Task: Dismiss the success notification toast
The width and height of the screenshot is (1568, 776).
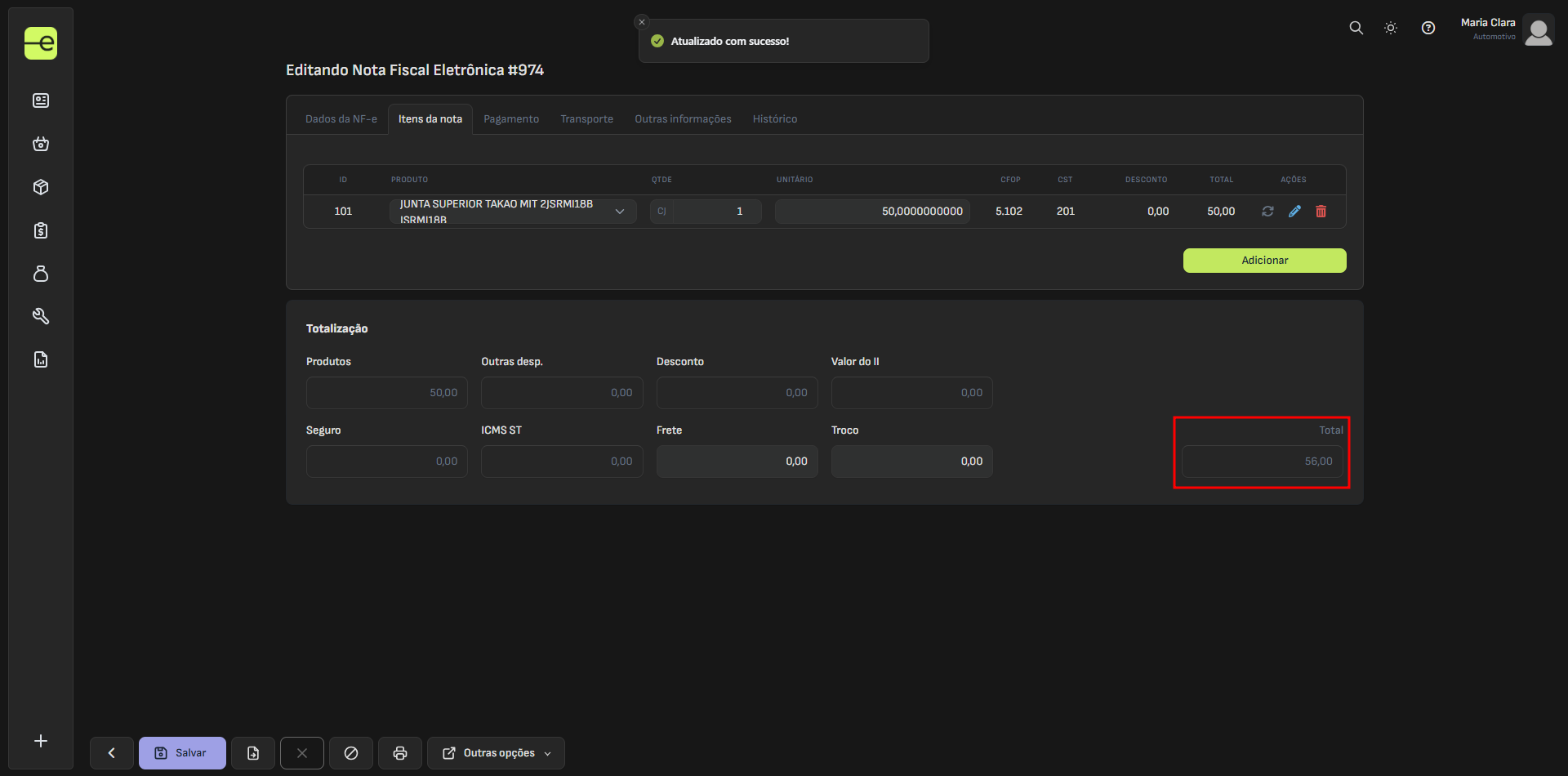Action: point(642,22)
